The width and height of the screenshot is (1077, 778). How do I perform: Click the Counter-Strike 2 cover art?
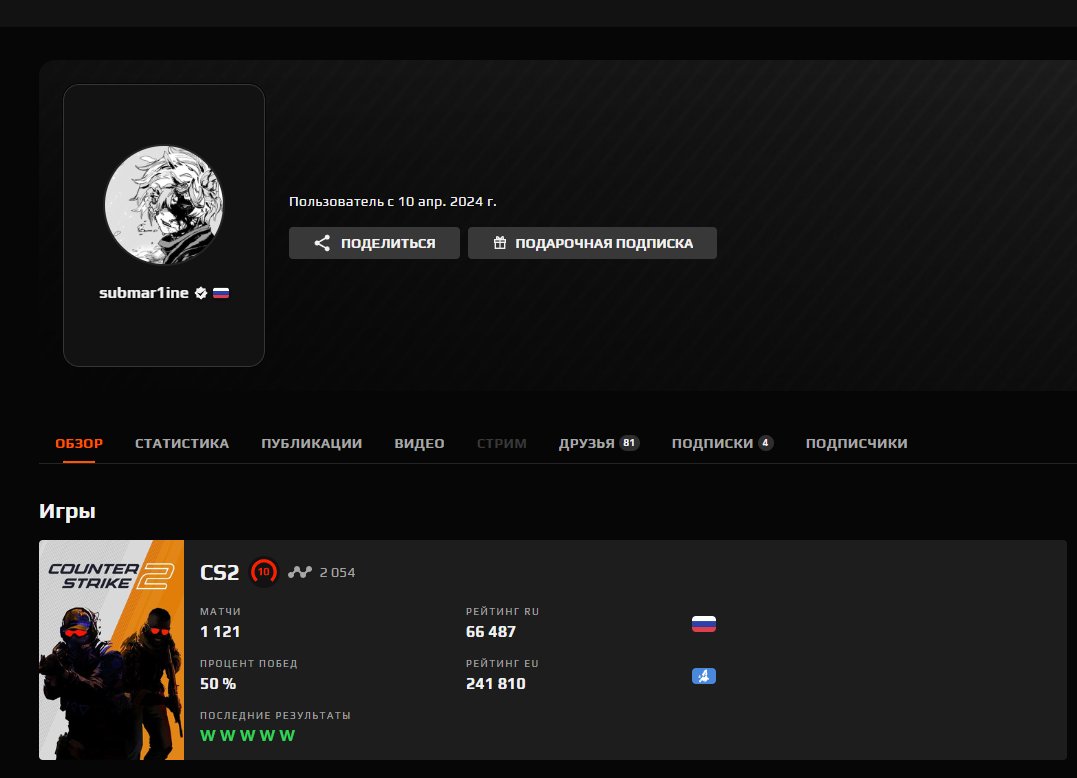coord(111,650)
